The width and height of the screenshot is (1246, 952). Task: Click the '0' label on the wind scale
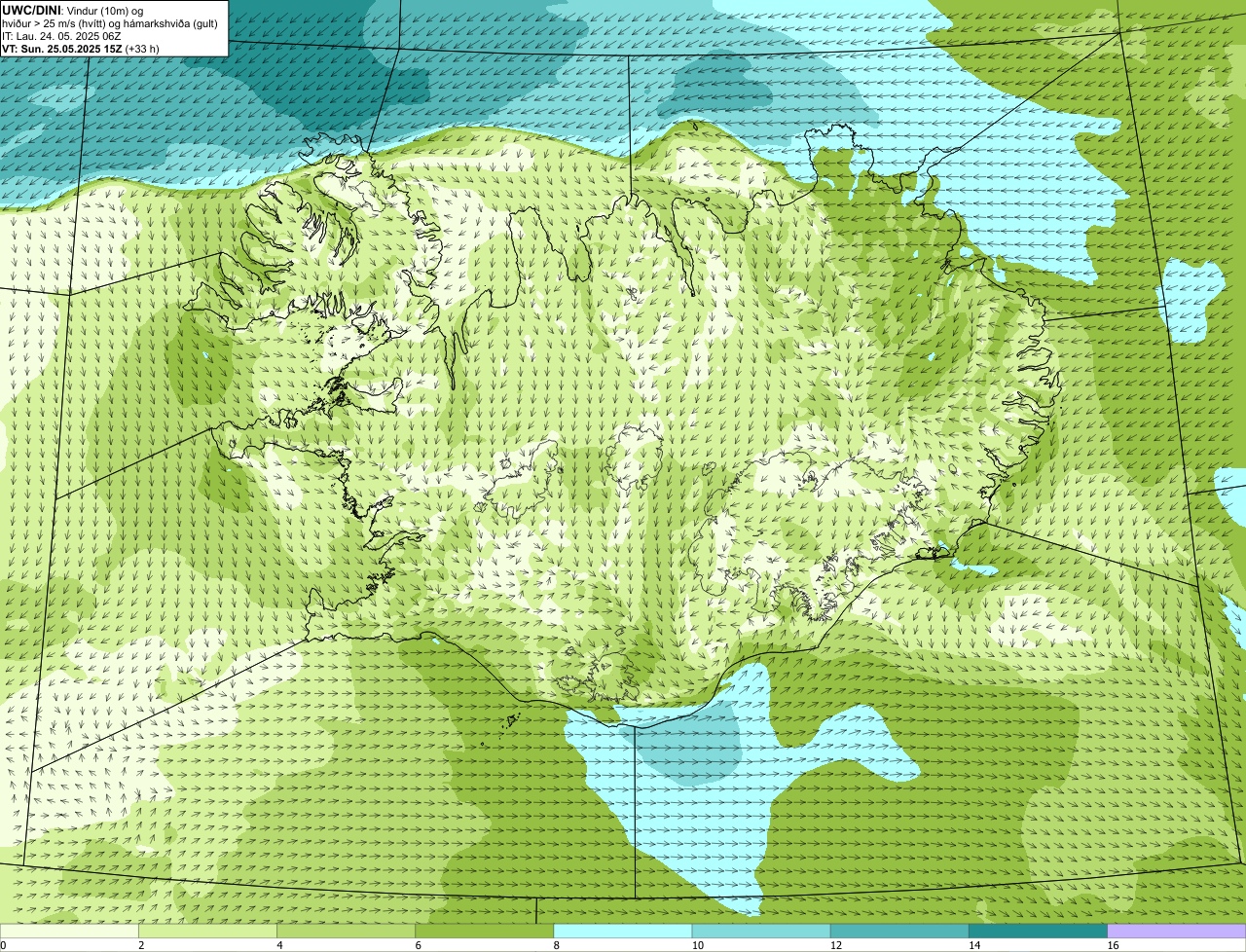click(x=4, y=945)
